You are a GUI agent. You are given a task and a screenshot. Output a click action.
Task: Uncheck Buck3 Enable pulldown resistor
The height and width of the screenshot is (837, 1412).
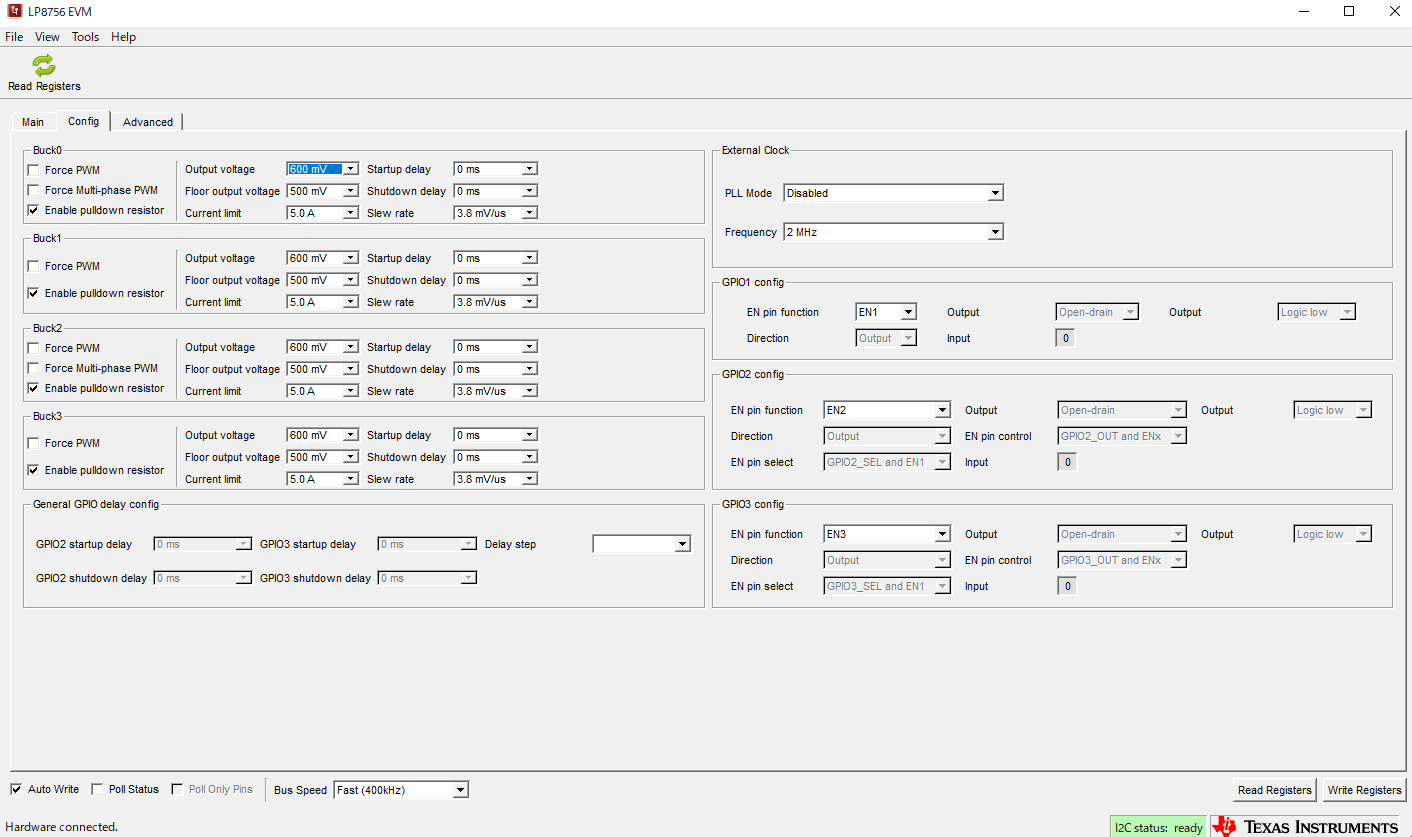[34, 470]
